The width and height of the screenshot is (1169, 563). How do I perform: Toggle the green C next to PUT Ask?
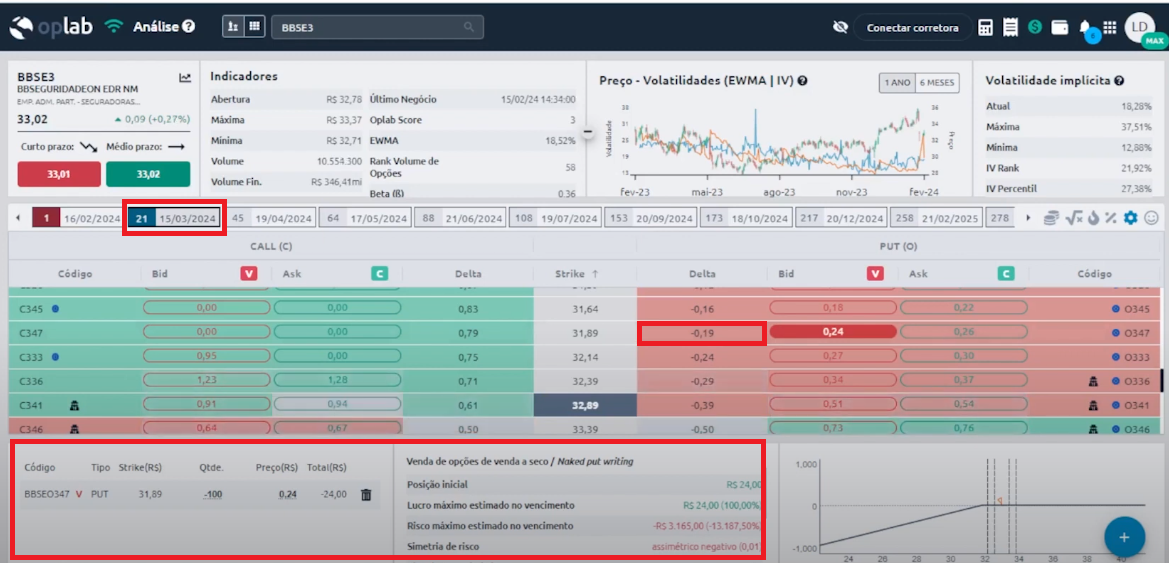coord(1005,273)
